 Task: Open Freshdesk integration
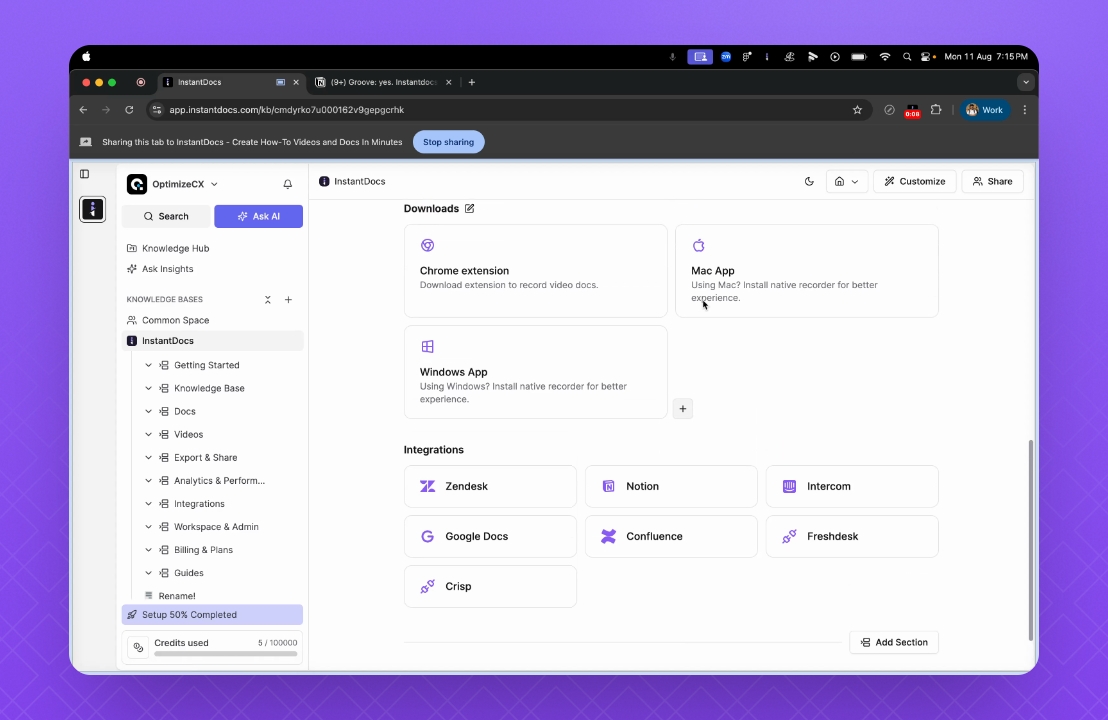pos(852,536)
